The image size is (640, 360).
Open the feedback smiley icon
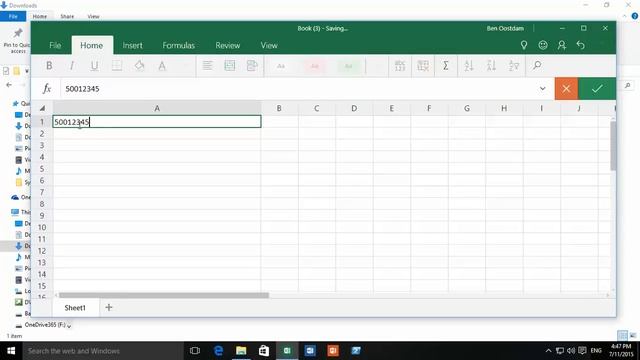pyautogui.click(x=543, y=45)
